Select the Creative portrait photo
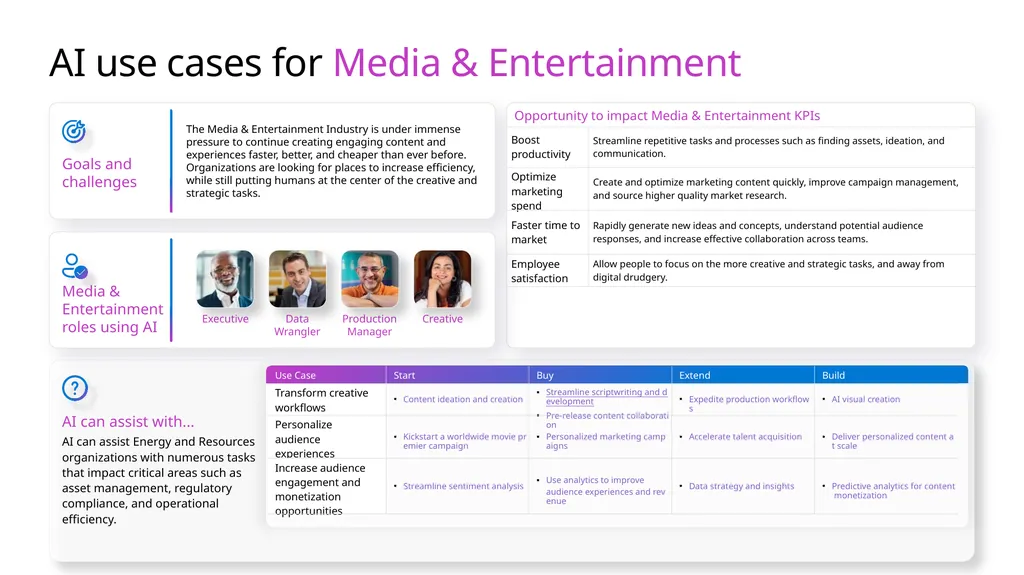1024x575 pixels. [442, 279]
